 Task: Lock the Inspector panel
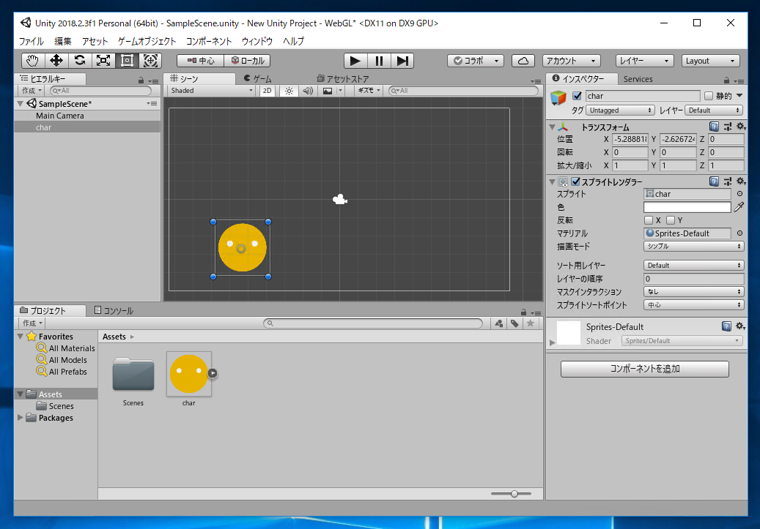pos(726,80)
